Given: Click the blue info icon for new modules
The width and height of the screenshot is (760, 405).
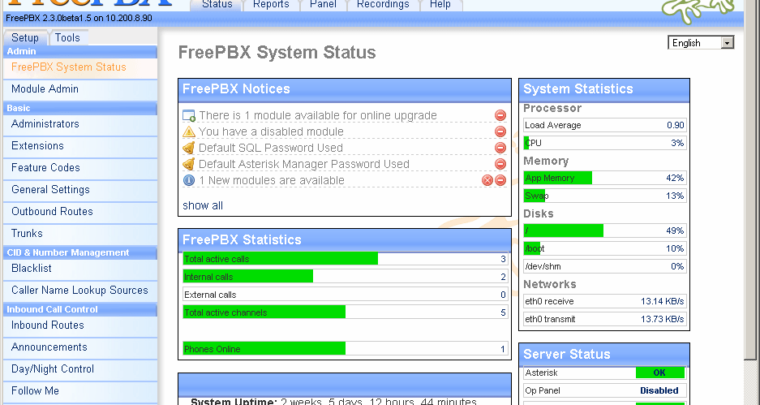Looking at the screenshot, I should click(189, 180).
